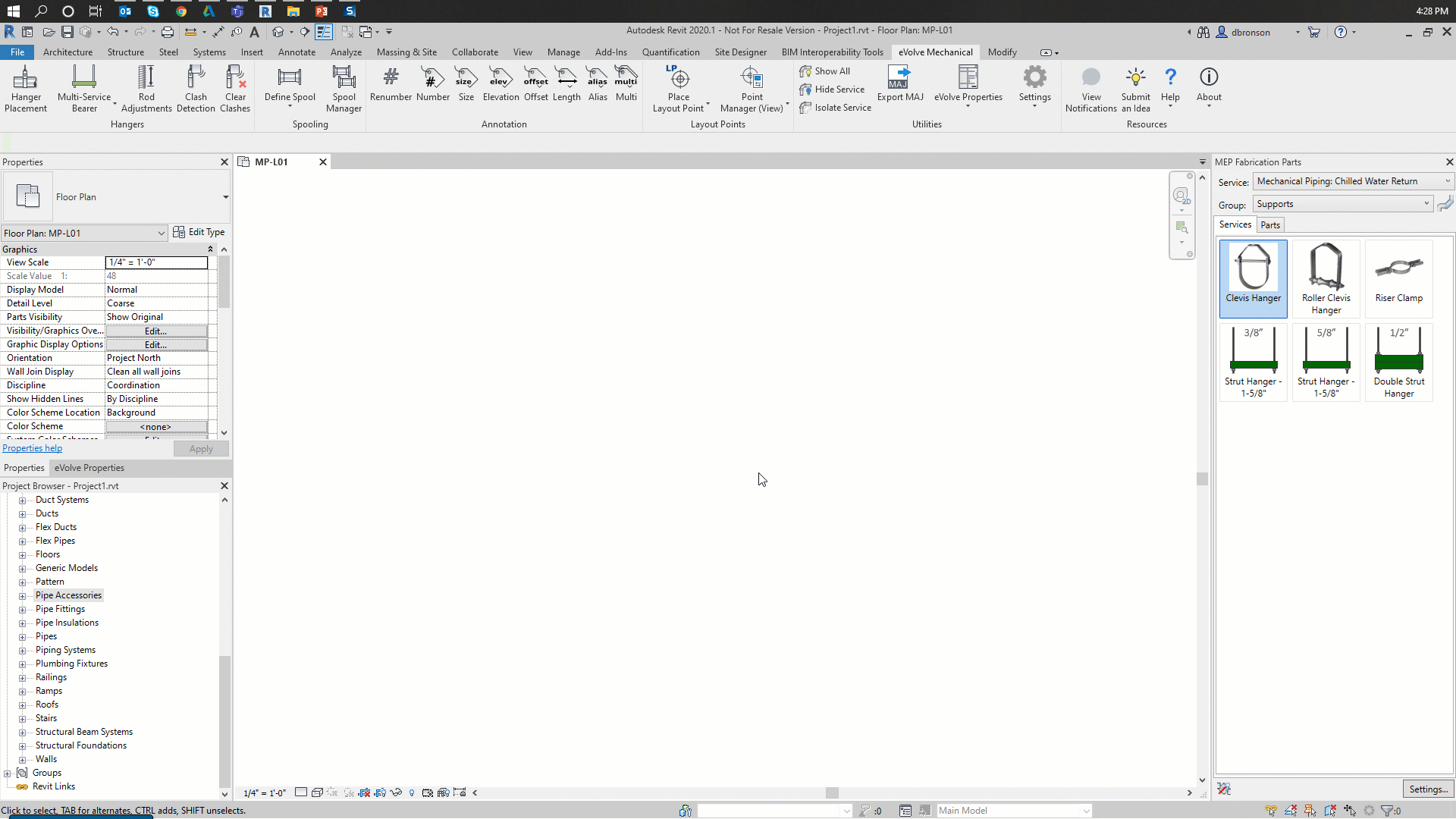Collapse the Graphics properties section

[210, 249]
